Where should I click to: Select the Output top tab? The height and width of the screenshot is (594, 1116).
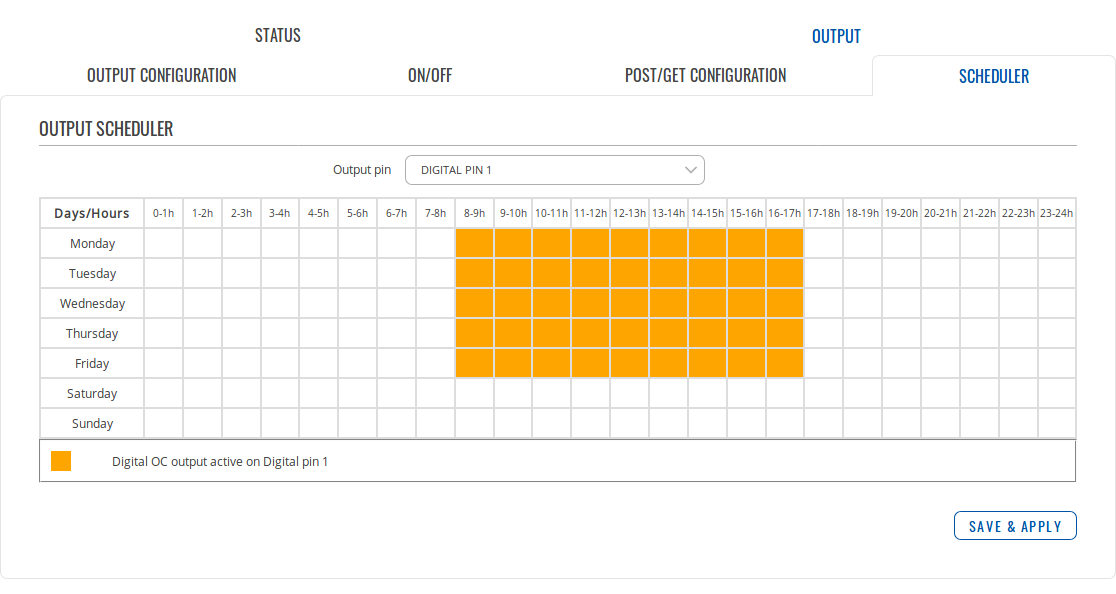[836, 36]
